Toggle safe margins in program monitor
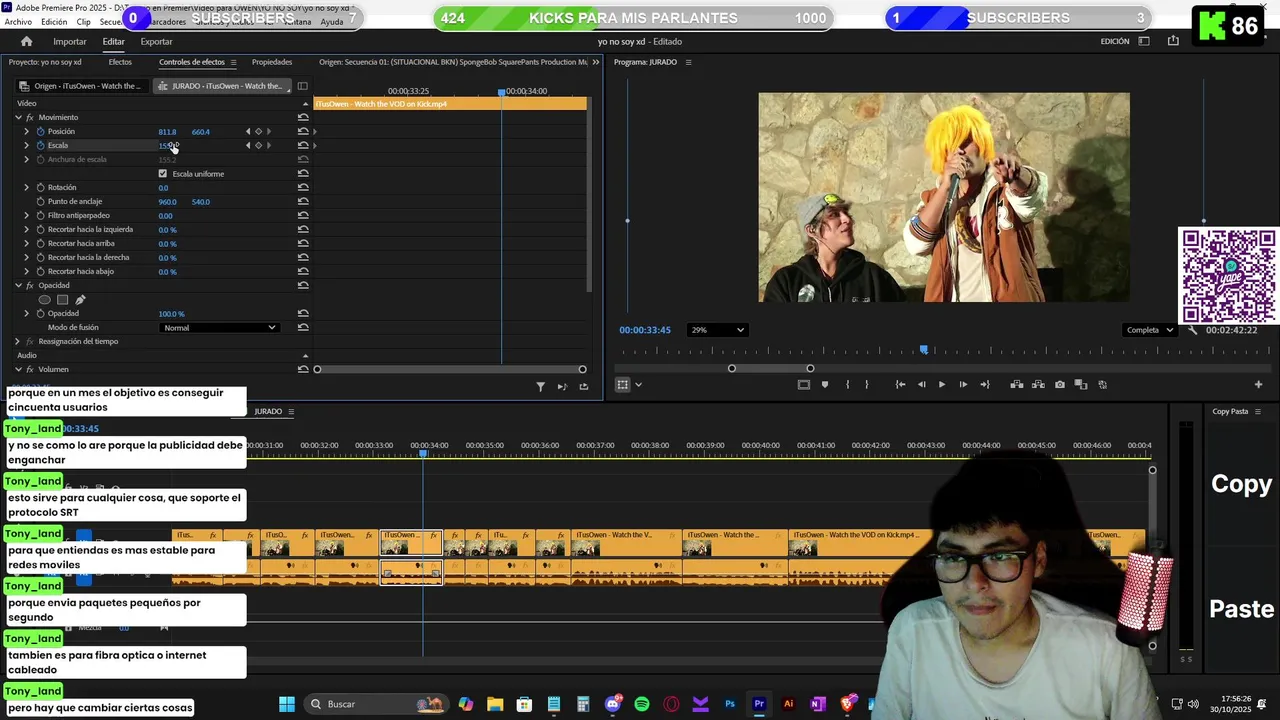This screenshot has width=1280, height=720. click(x=803, y=384)
